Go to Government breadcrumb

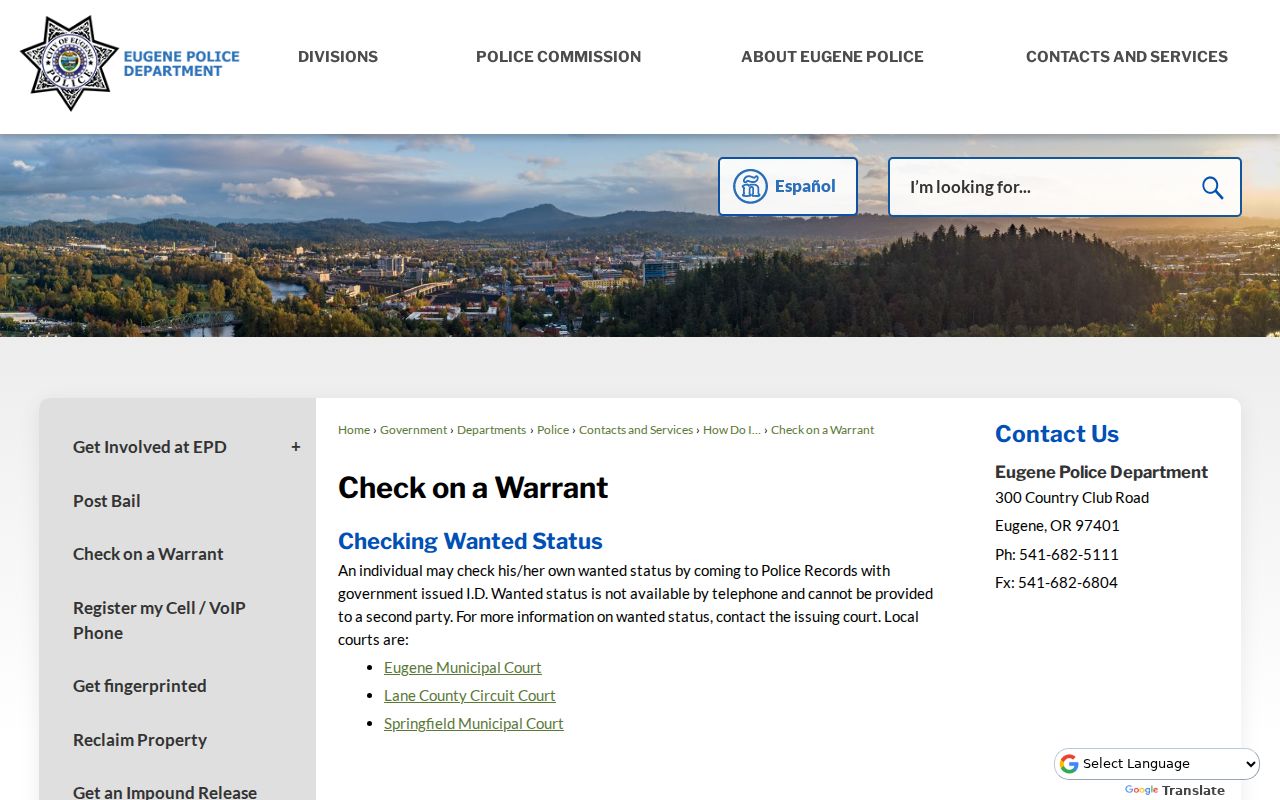pos(414,430)
